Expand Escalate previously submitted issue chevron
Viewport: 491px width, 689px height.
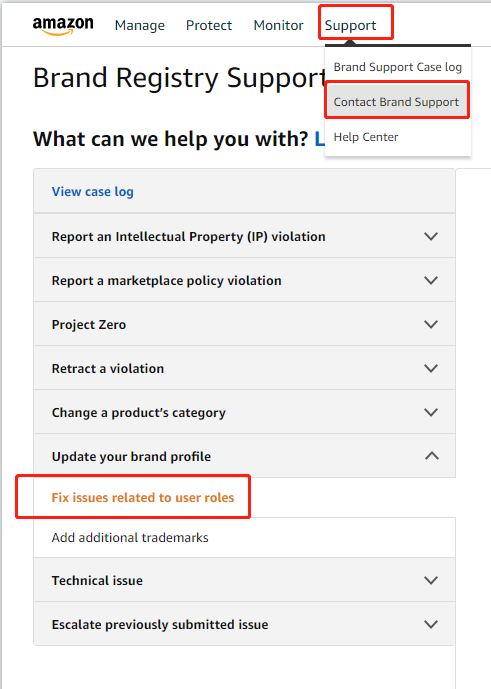(431, 624)
